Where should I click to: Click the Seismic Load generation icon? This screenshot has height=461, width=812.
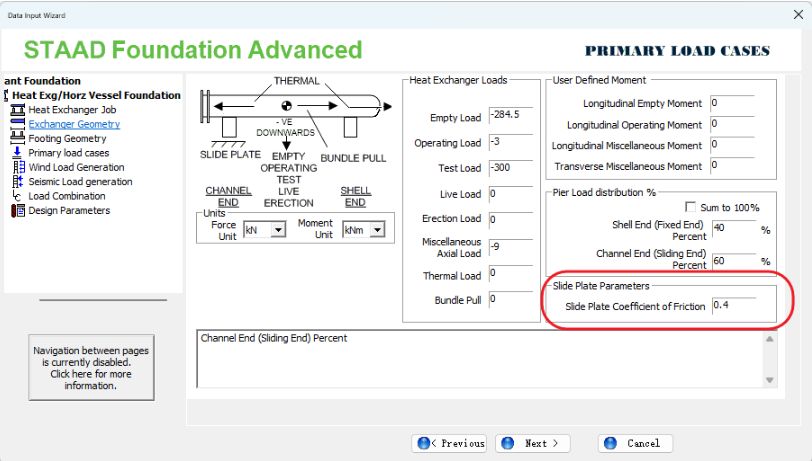click(x=18, y=181)
